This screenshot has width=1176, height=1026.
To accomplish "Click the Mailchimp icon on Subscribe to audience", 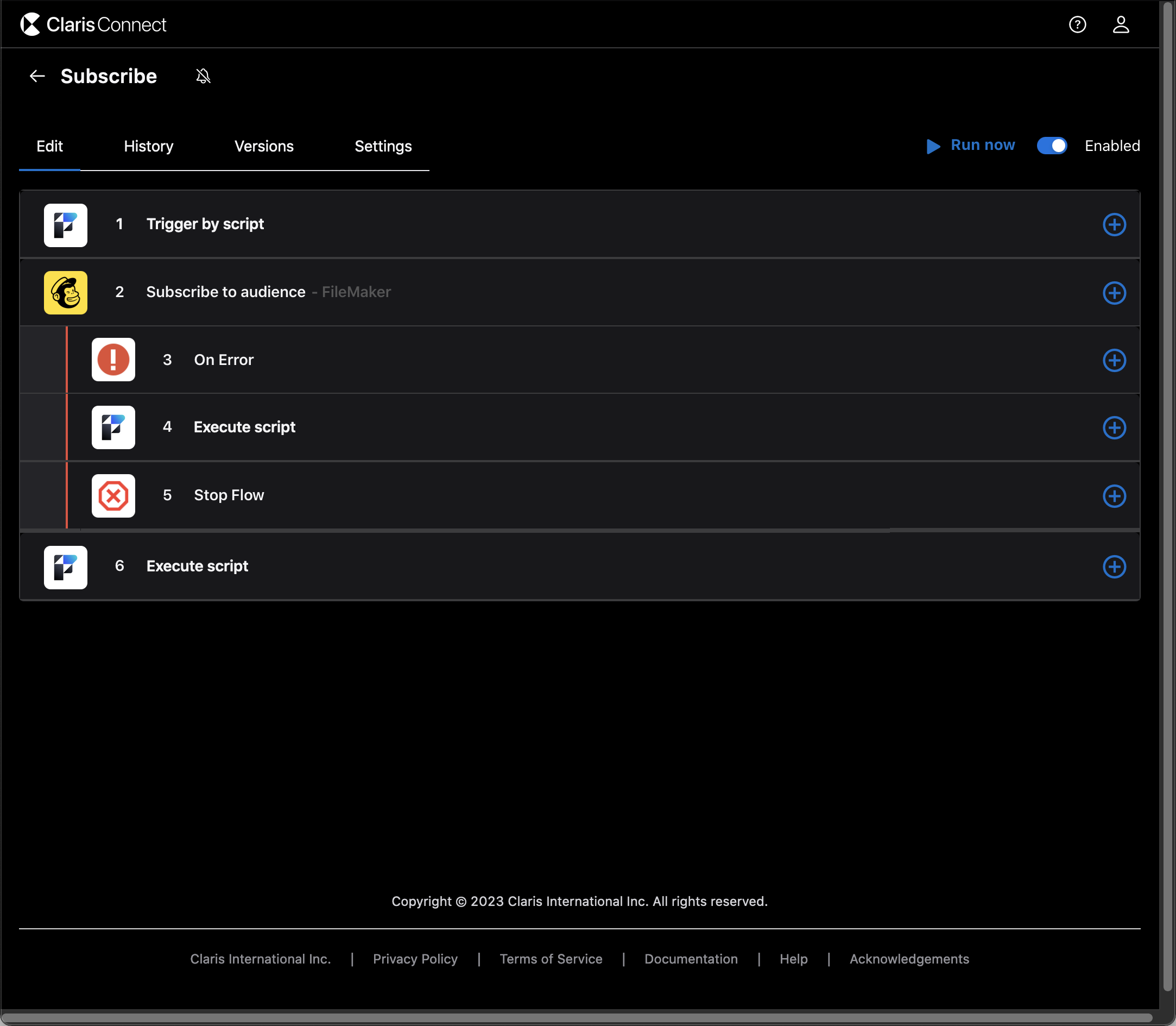I will click(65, 292).
